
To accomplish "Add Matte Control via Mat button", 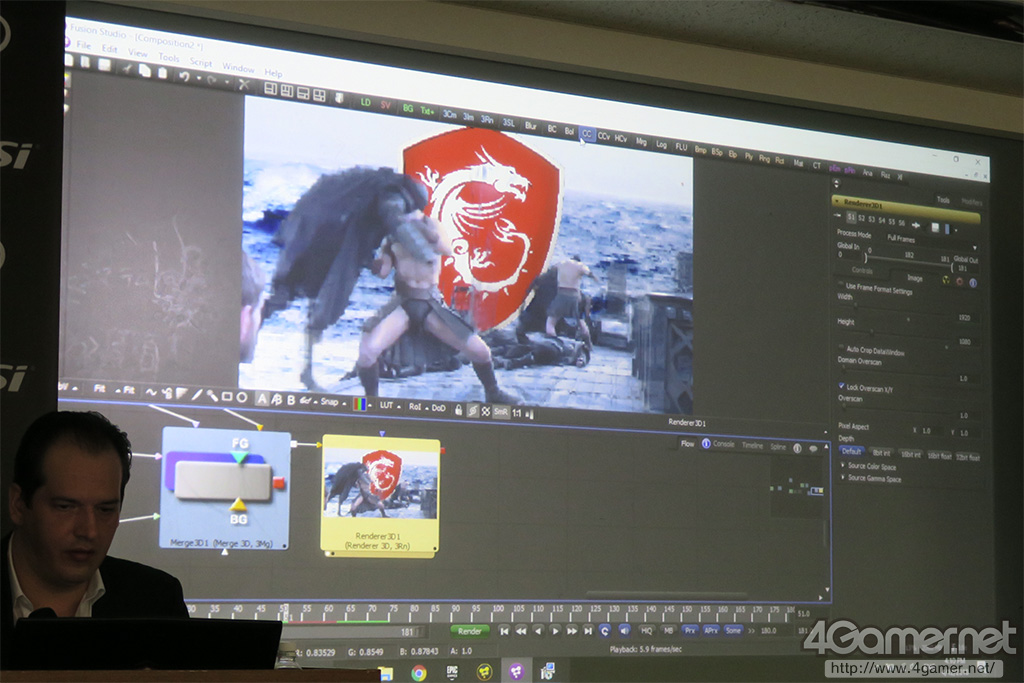I will (798, 163).
